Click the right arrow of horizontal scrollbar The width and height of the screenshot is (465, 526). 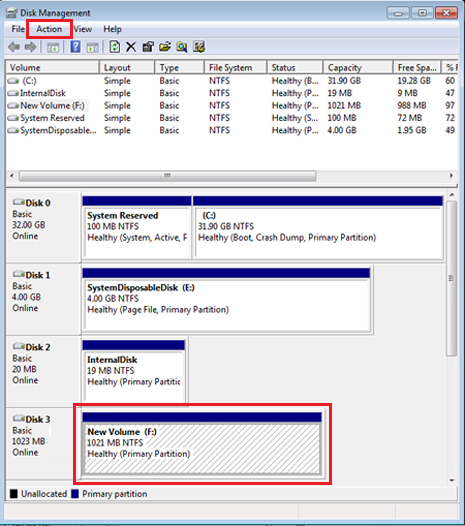click(451, 176)
